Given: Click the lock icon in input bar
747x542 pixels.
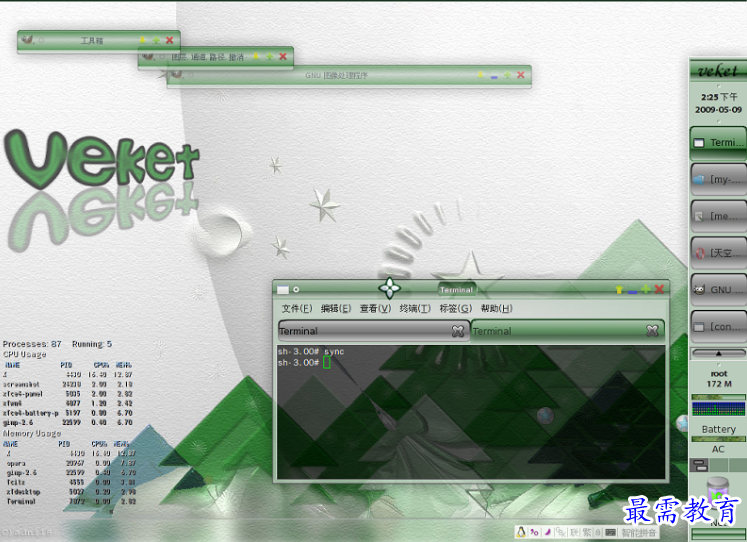Looking at the screenshot, I should (x=598, y=532).
